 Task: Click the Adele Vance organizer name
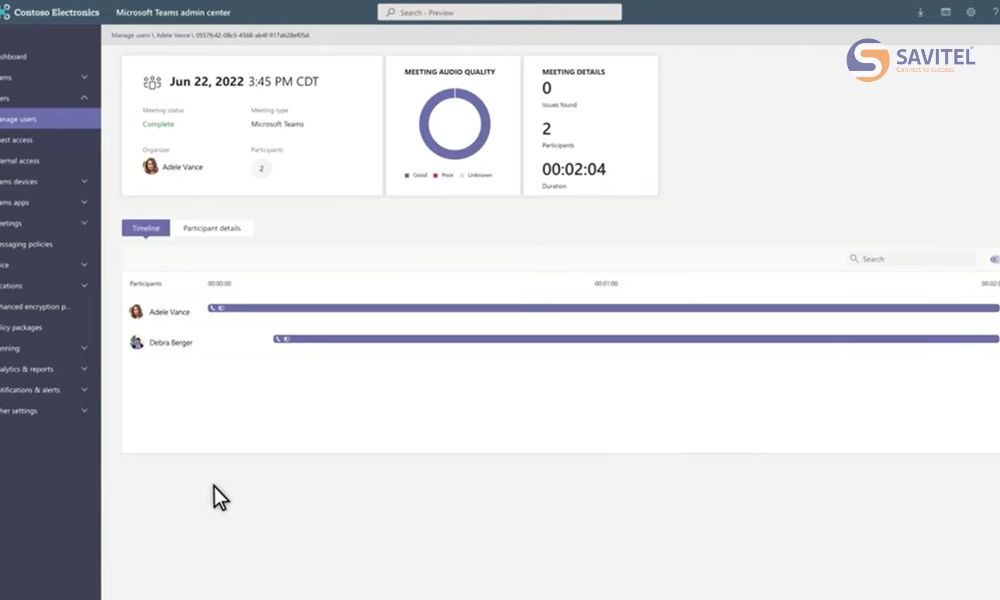pos(182,167)
